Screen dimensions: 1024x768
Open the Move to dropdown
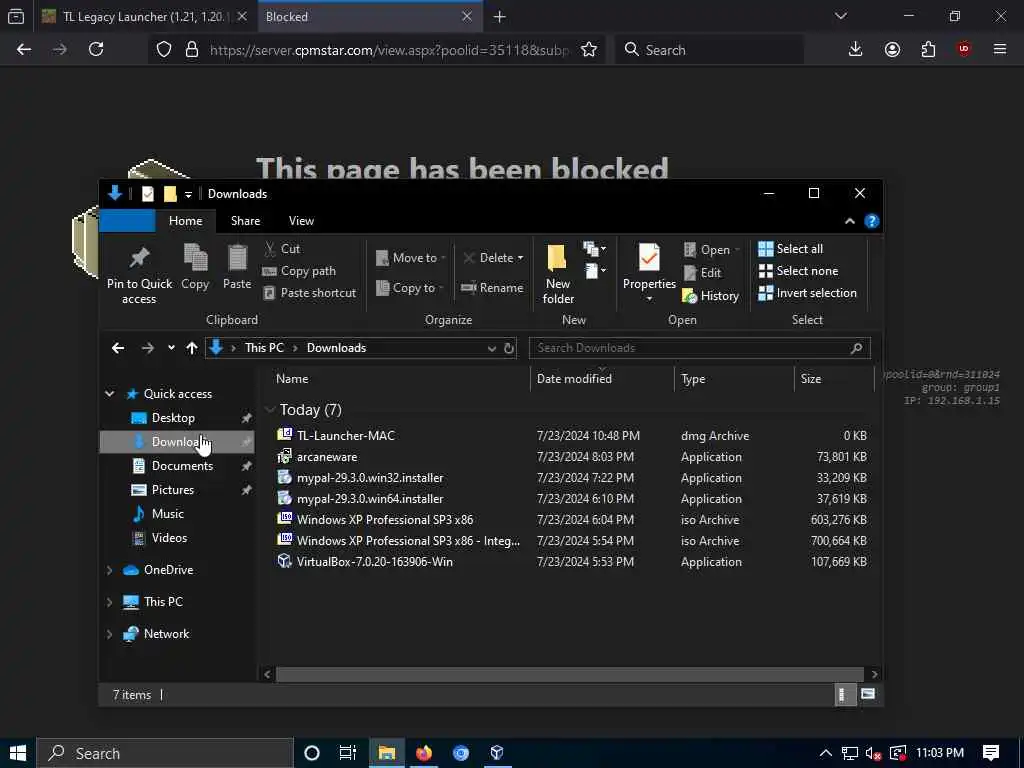pyautogui.click(x=411, y=258)
